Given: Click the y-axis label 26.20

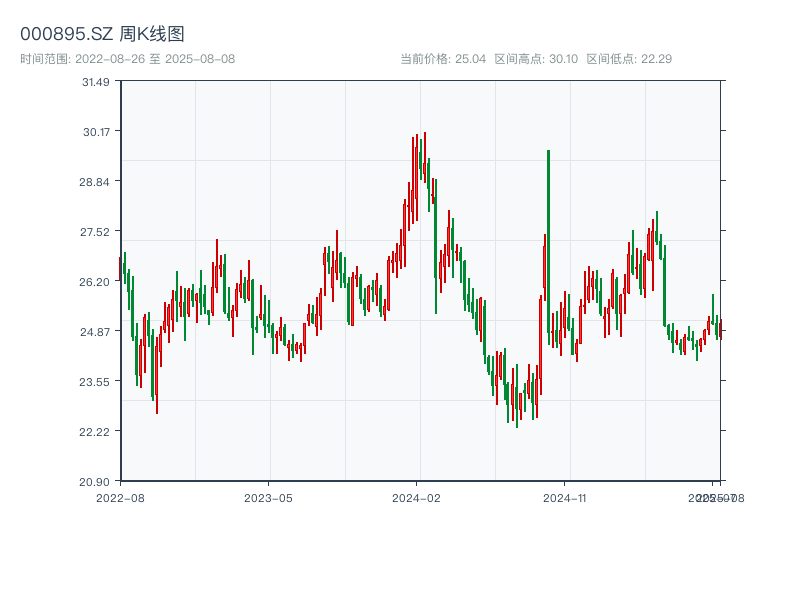Looking at the screenshot, I should coord(94,282).
